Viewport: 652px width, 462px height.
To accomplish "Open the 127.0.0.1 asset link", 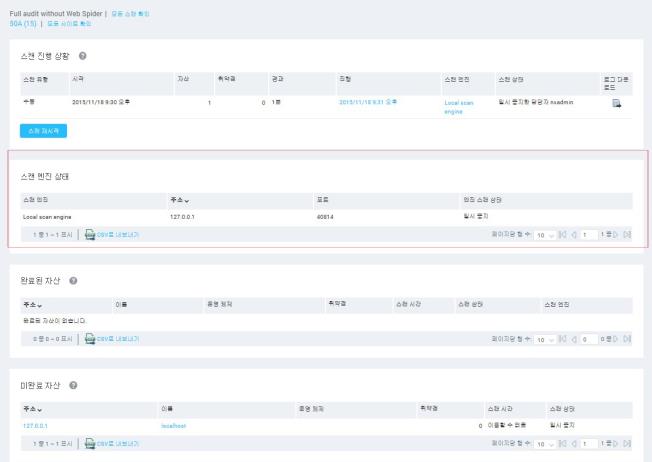I will click(x=34, y=425).
